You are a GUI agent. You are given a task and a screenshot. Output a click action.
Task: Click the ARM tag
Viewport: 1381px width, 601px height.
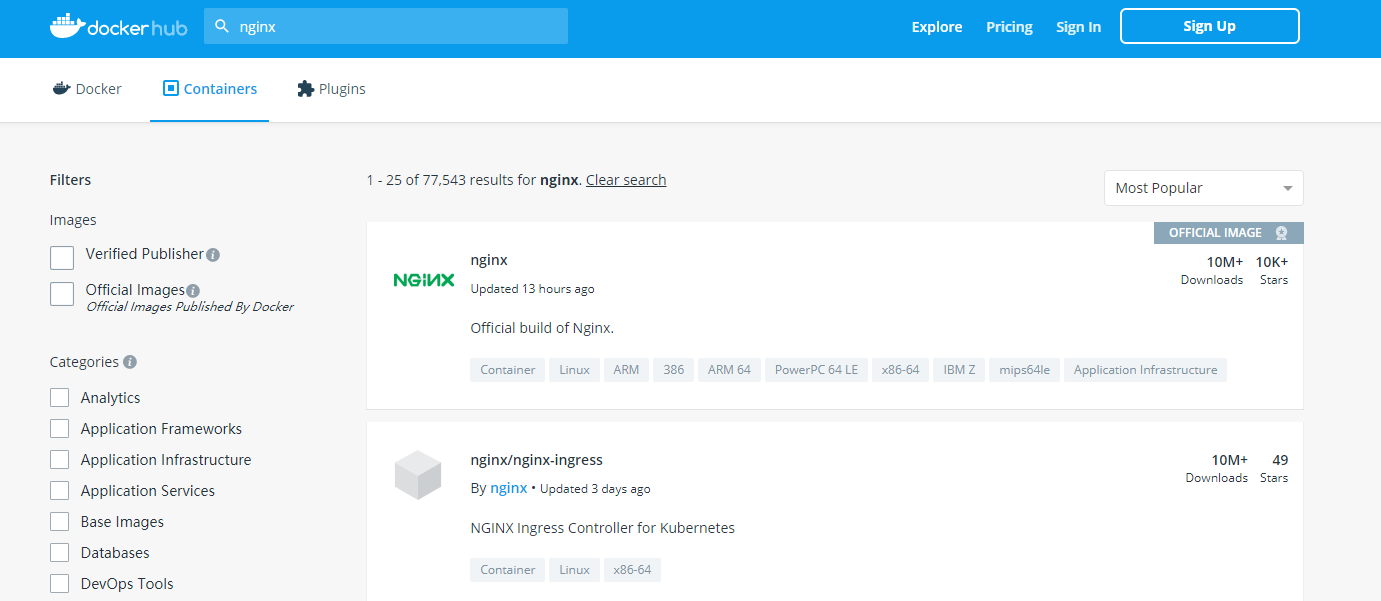[626, 370]
